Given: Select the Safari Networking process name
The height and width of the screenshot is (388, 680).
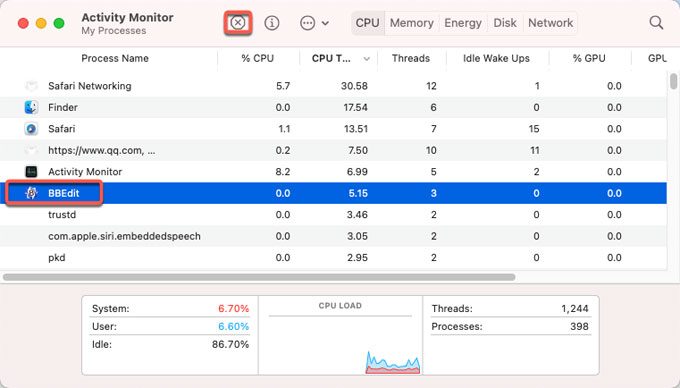Looking at the screenshot, I should (x=90, y=86).
